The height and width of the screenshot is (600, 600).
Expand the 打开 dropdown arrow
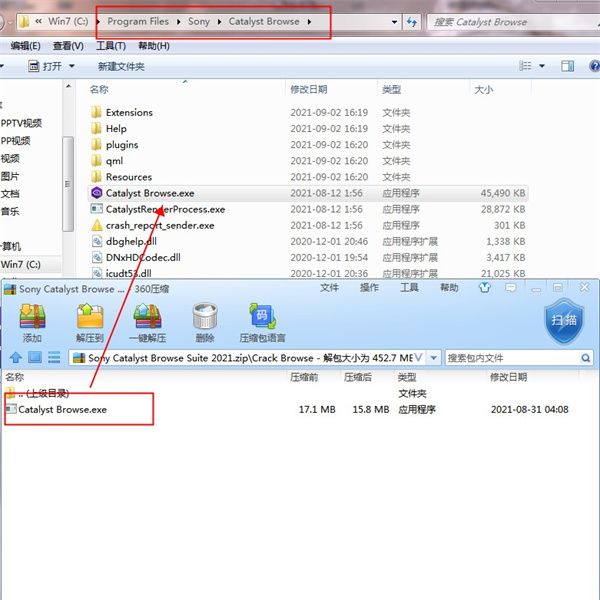(72, 66)
